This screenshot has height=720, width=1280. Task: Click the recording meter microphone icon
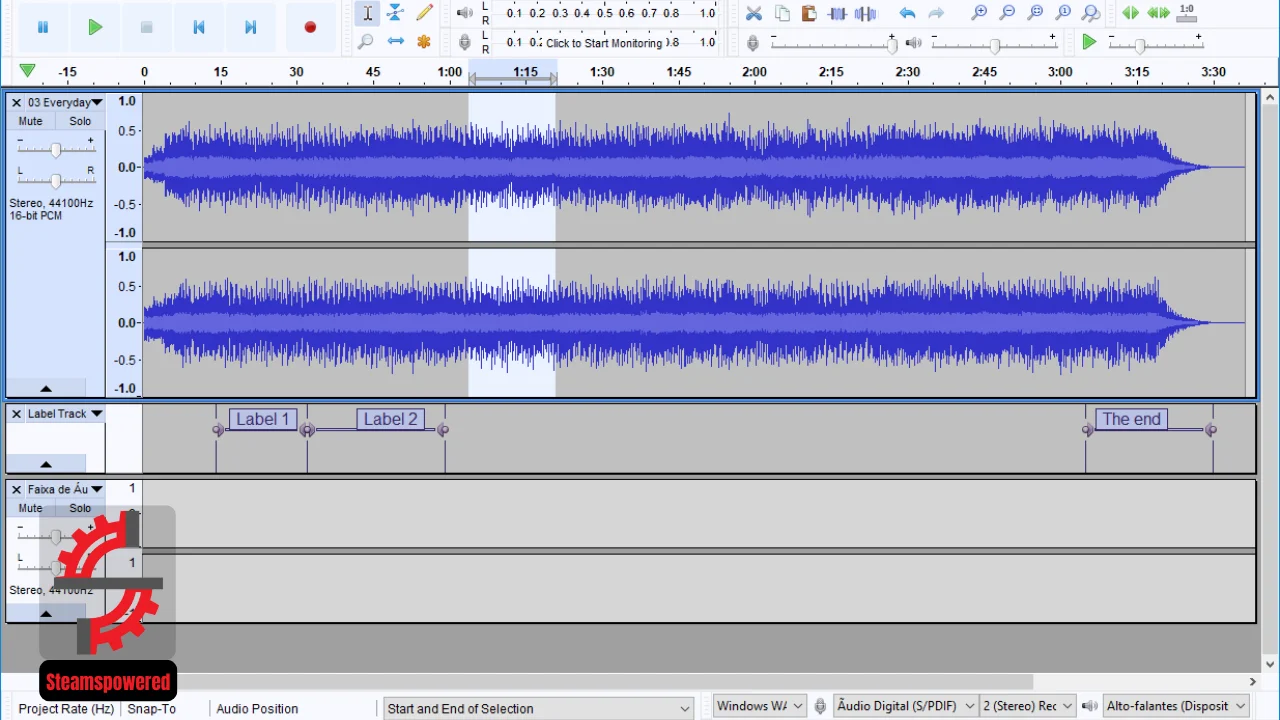tap(464, 42)
